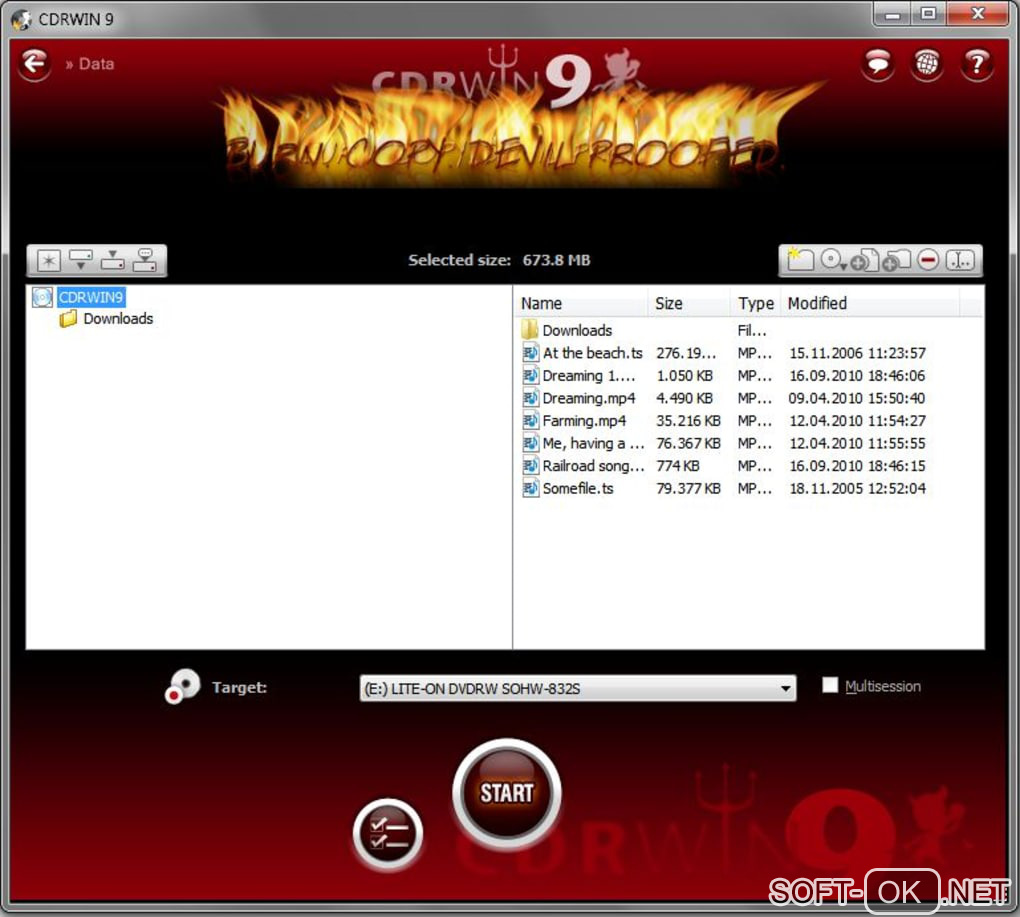This screenshot has width=1020, height=917.
Task: Sort by the Name column header
Action: point(583,303)
